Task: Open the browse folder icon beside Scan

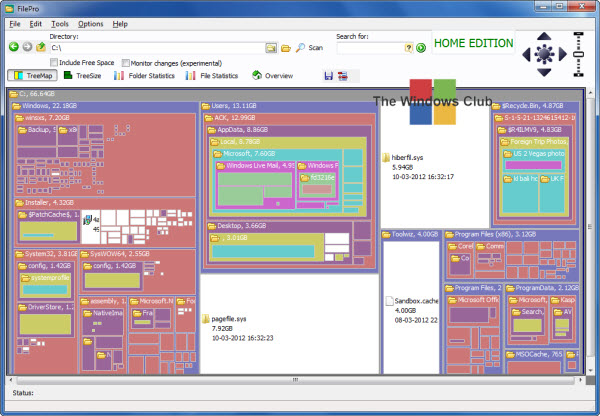Action: [x=286, y=48]
